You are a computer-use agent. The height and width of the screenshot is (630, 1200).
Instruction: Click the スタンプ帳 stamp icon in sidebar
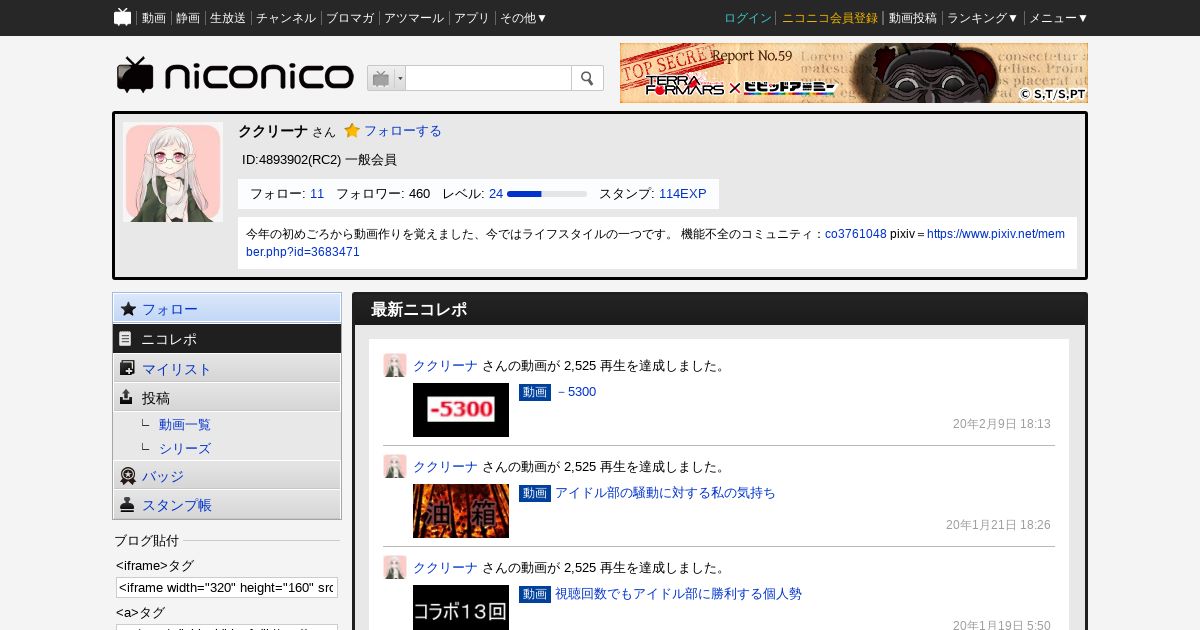pos(127,505)
